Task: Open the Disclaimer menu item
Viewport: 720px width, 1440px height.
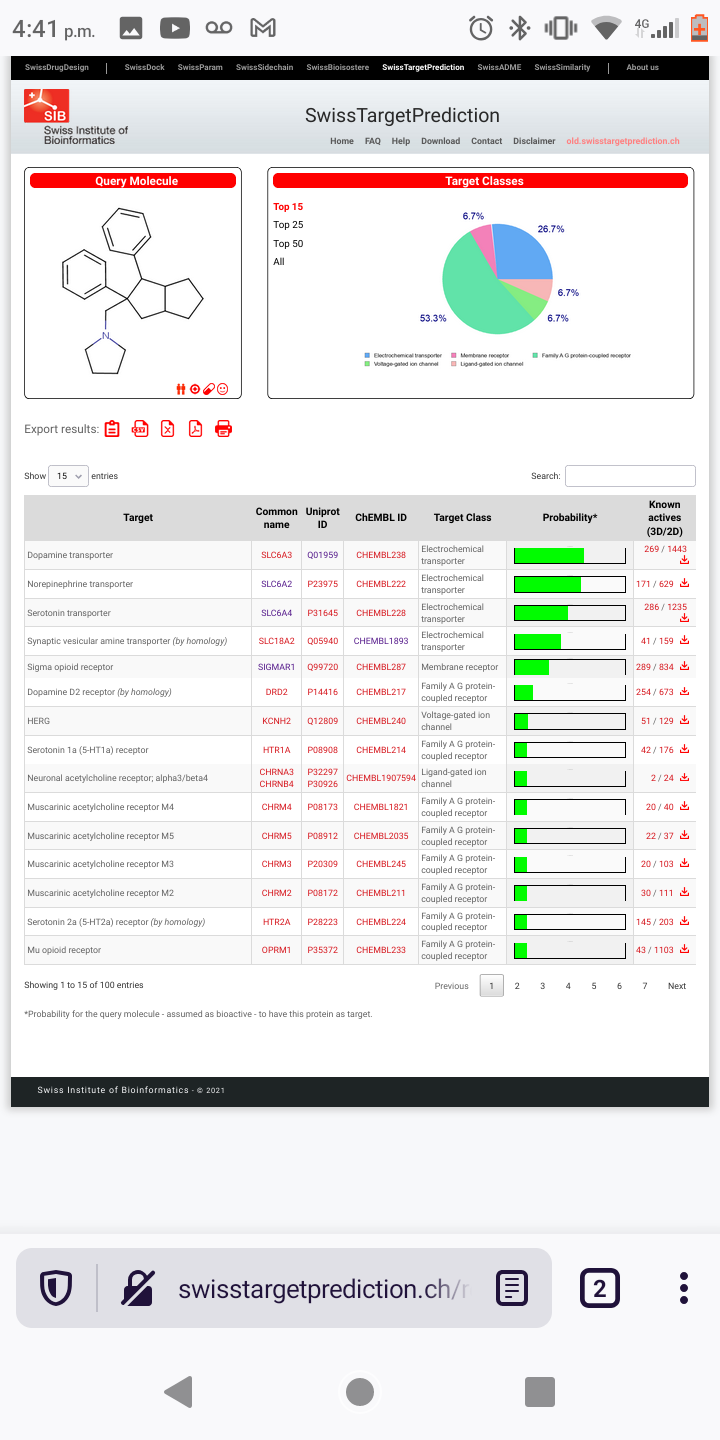Action: coord(534,141)
